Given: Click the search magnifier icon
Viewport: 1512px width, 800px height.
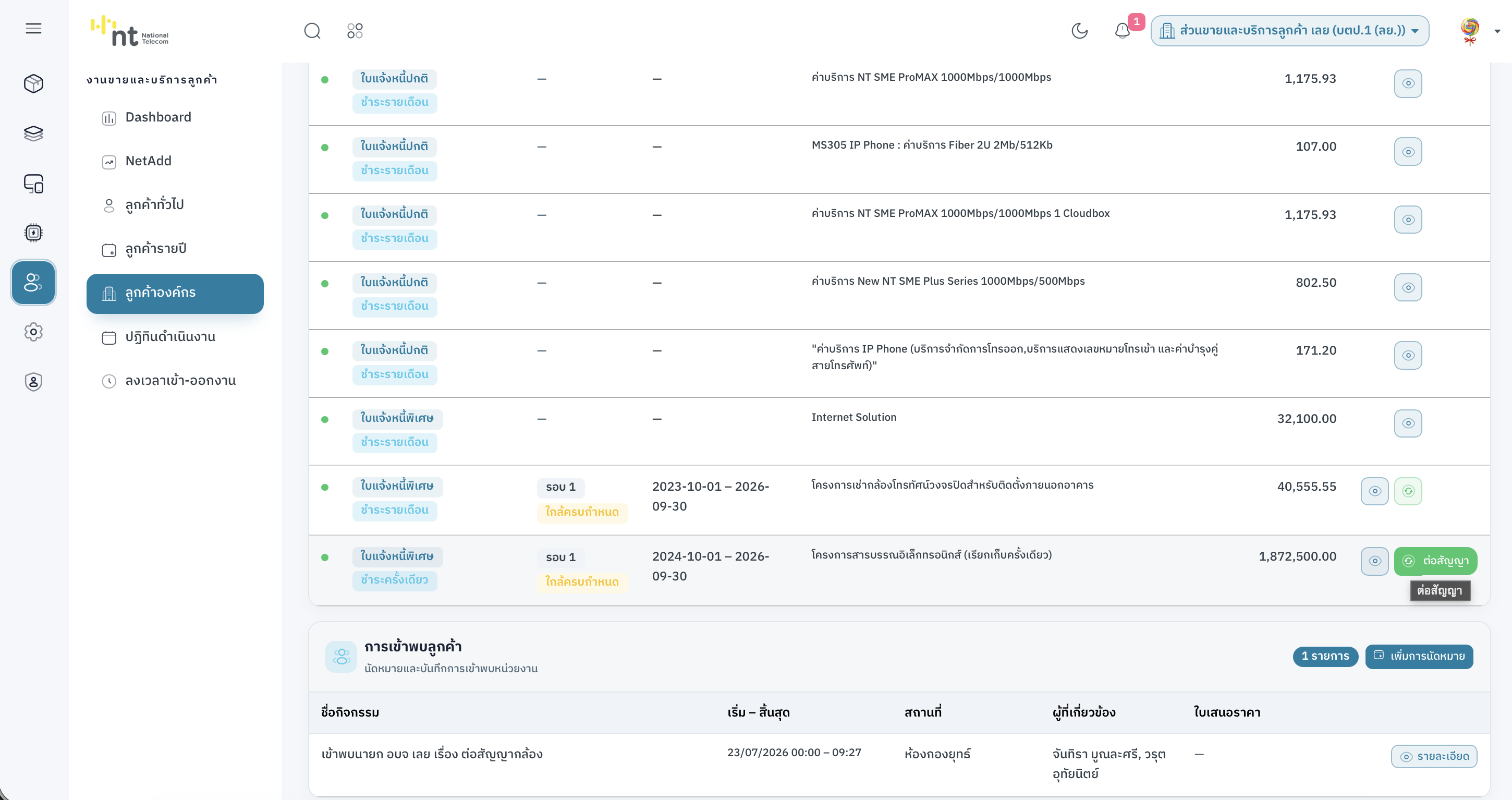Looking at the screenshot, I should pyautogui.click(x=312, y=31).
